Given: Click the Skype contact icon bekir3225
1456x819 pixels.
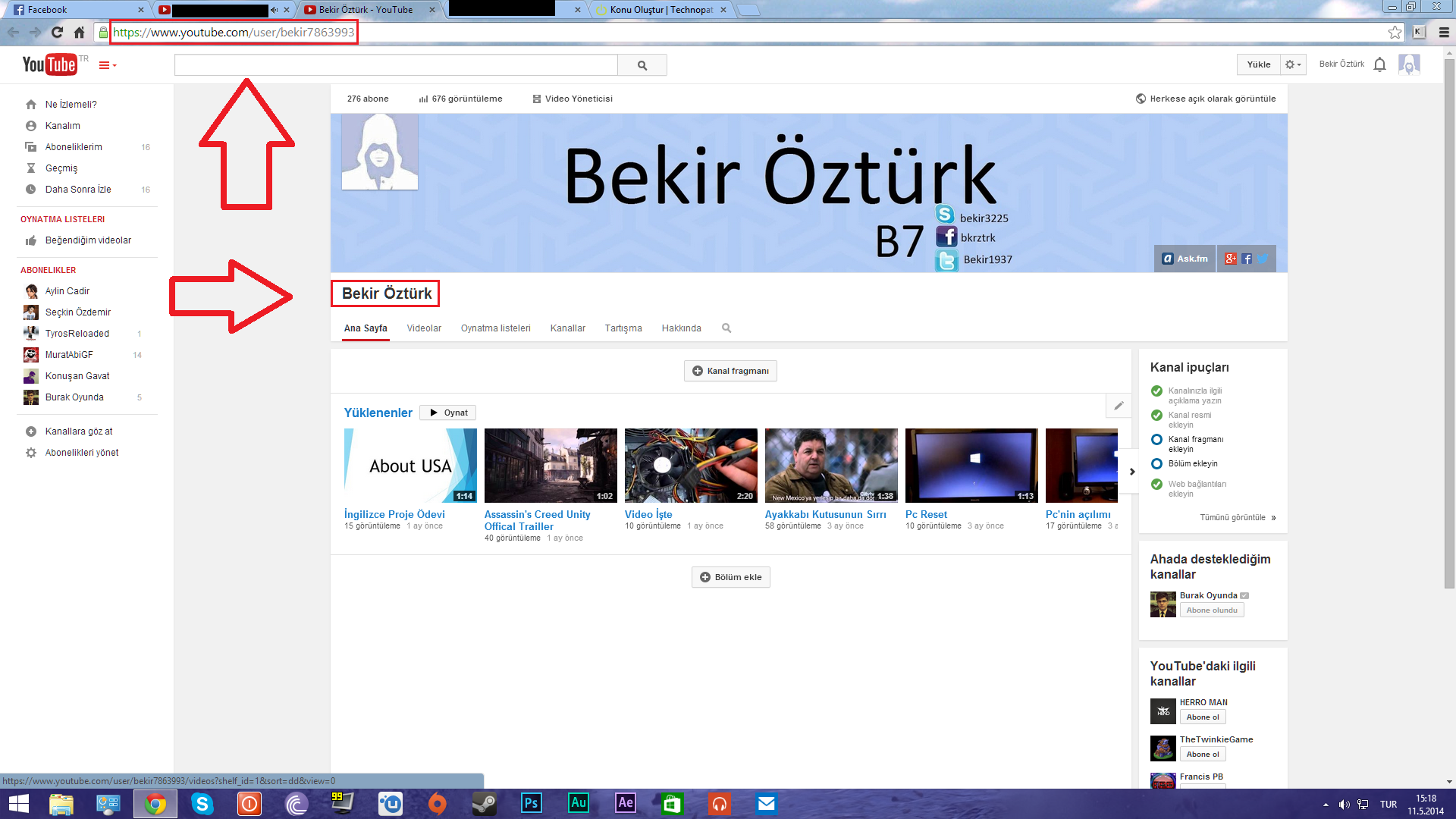Looking at the screenshot, I should [946, 215].
